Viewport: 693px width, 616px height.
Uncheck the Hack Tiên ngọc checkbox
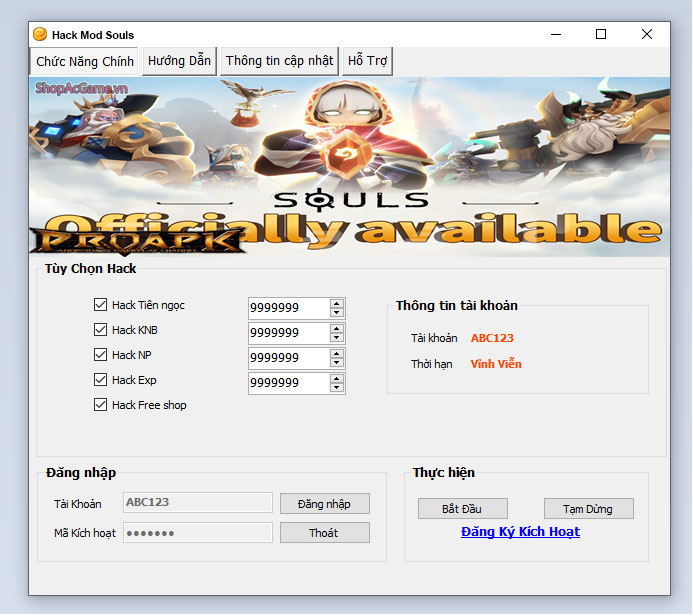(100, 304)
